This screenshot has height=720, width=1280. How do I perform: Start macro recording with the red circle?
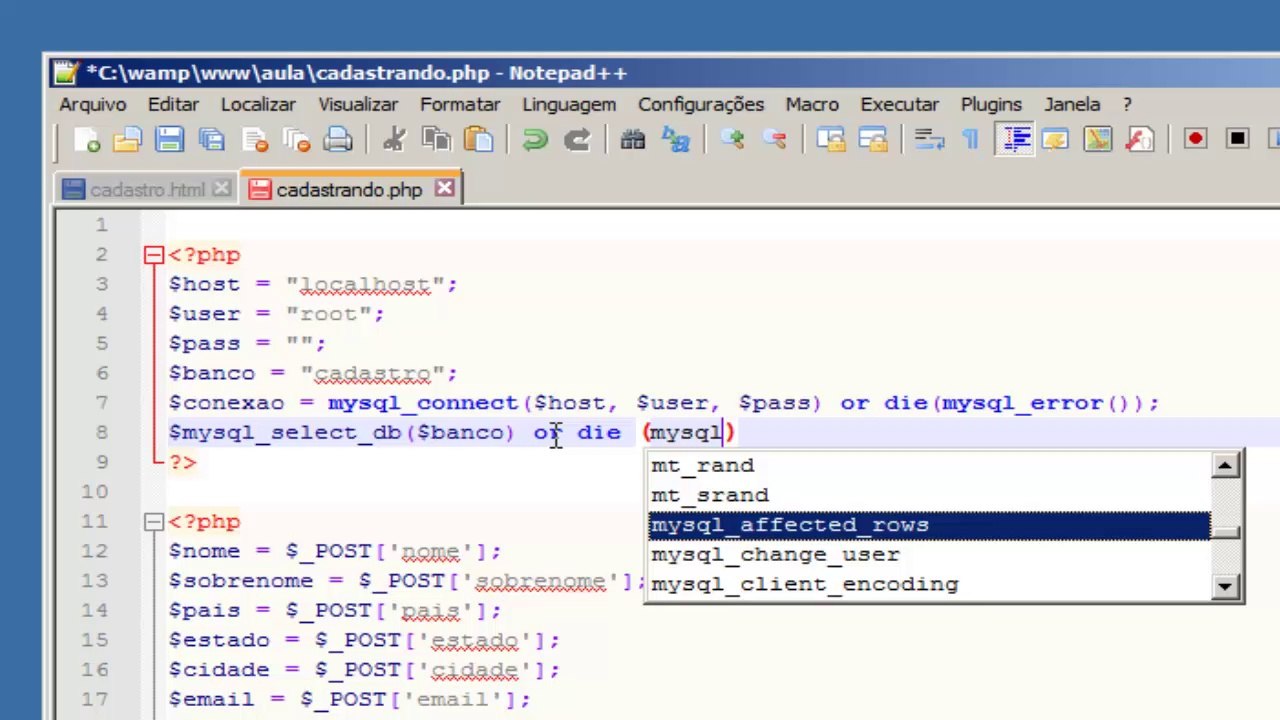click(1195, 139)
